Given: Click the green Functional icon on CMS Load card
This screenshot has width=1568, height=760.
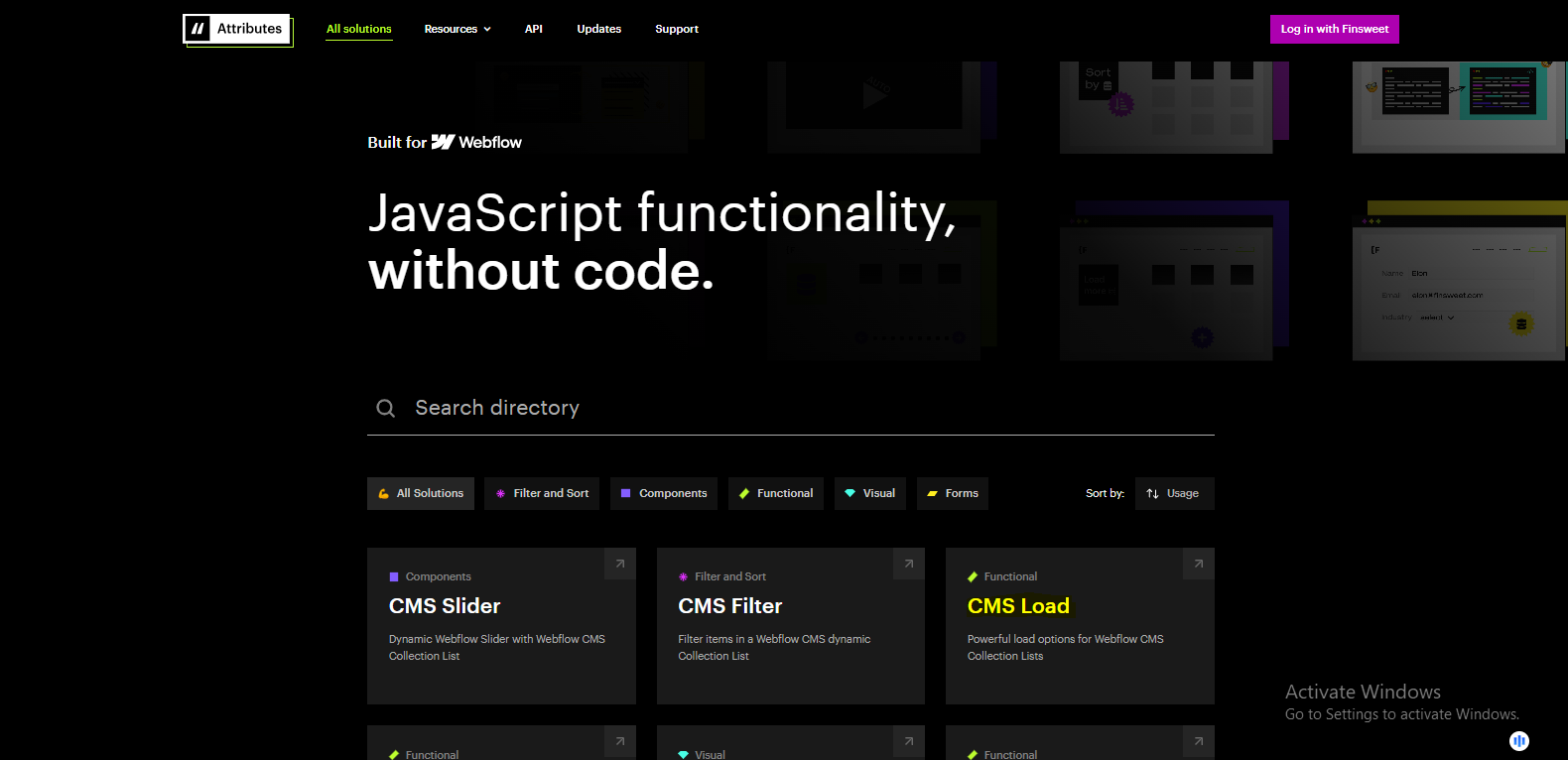Looking at the screenshot, I should (973, 576).
